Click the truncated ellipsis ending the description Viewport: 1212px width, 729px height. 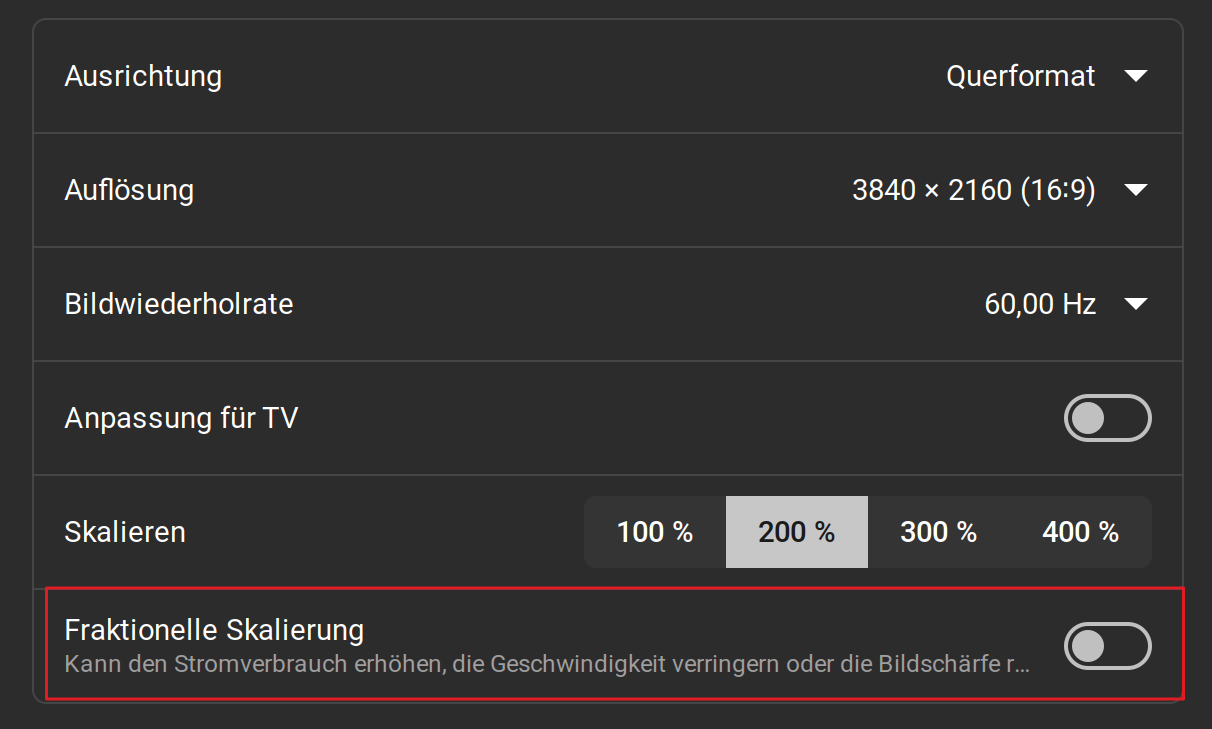tap(1021, 664)
